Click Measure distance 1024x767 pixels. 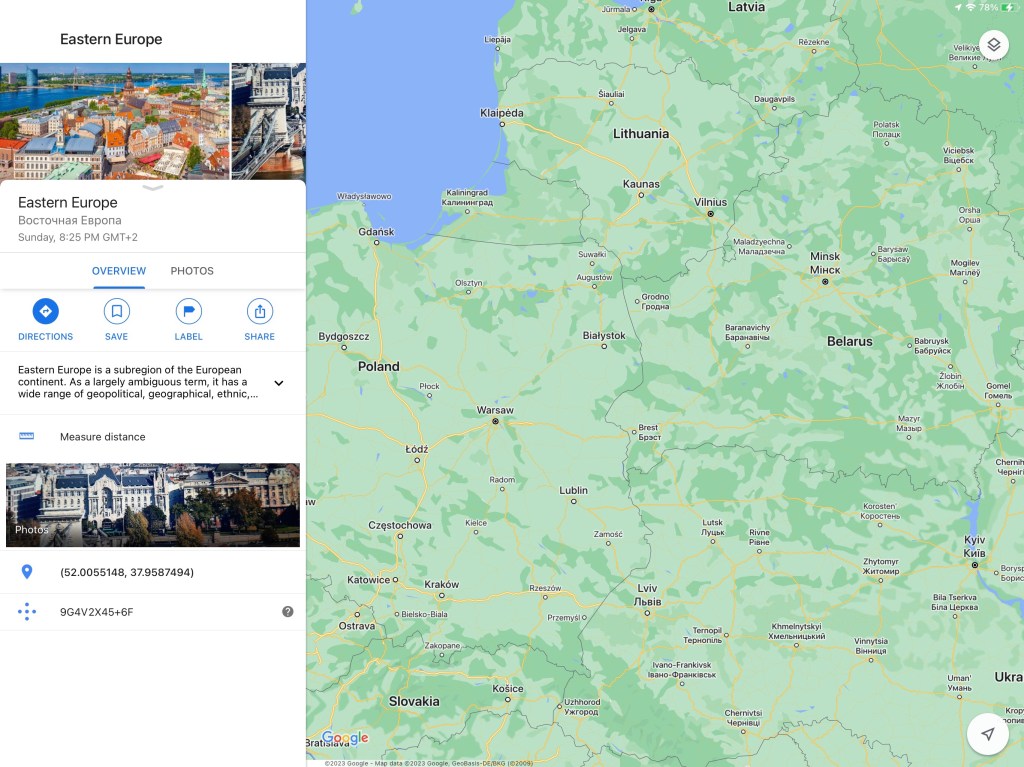(x=102, y=437)
